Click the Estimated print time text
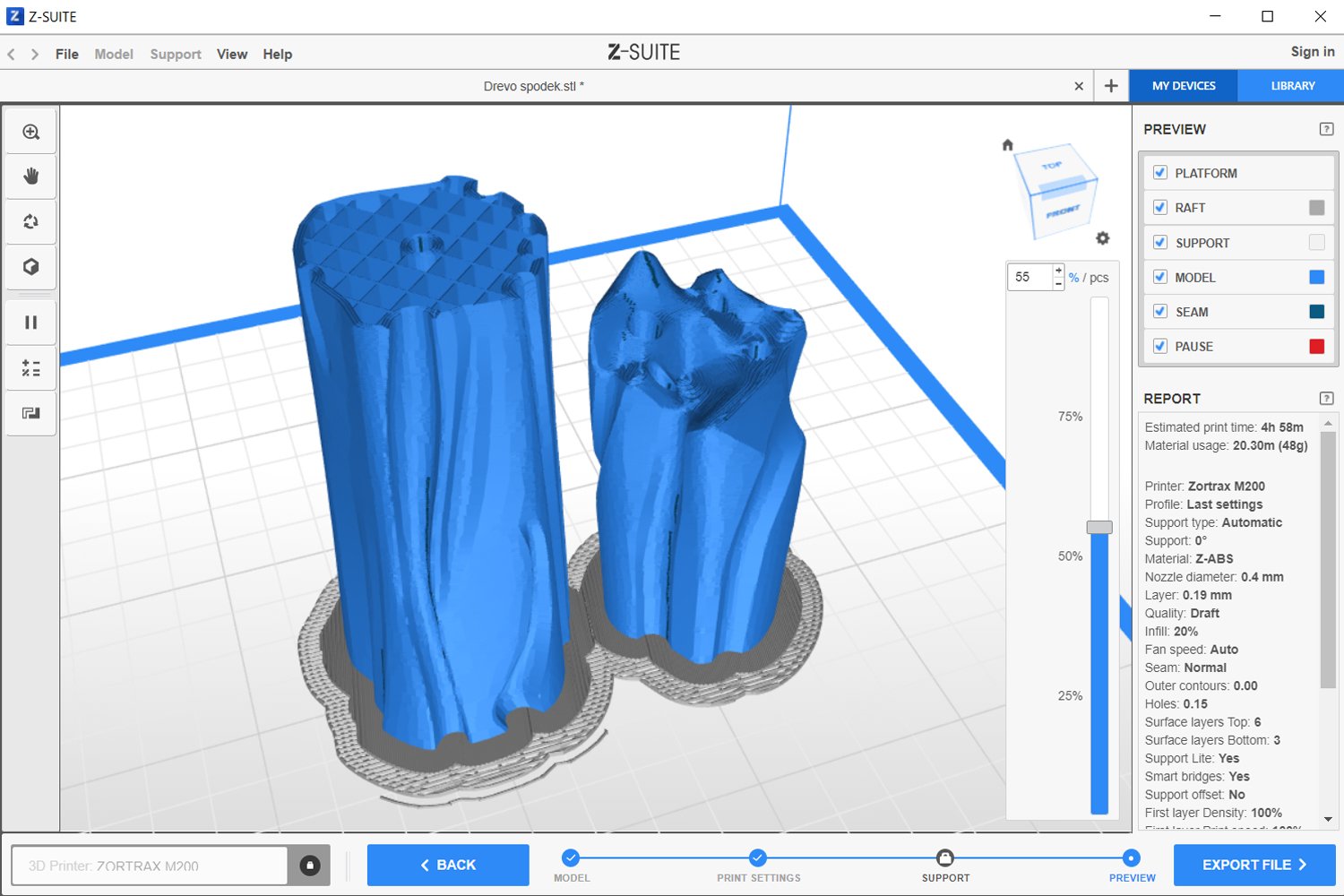 [x=1224, y=427]
